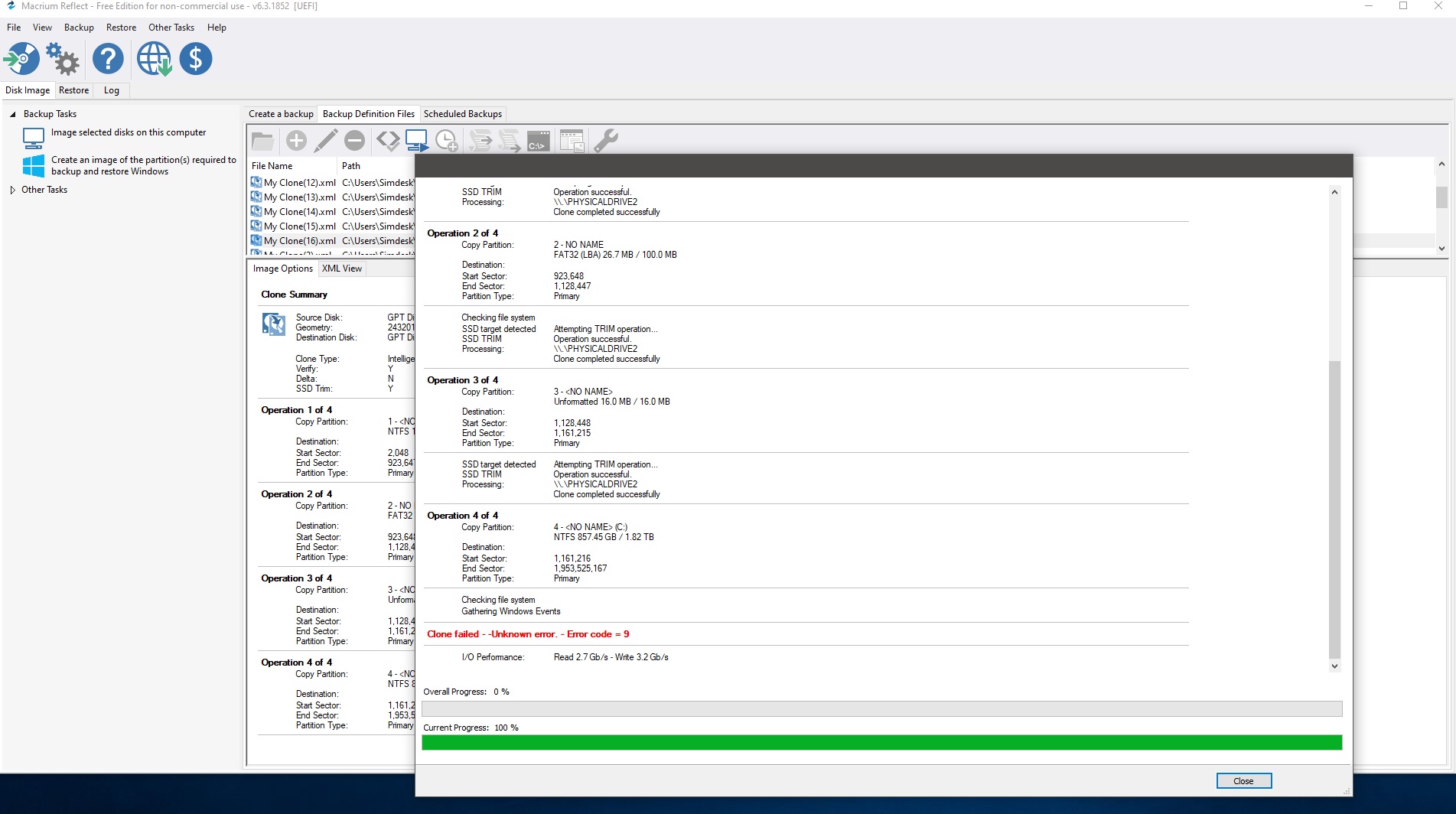The width and height of the screenshot is (1456, 814).
Task: Click the second script arrow icon
Action: [x=510, y=141]
